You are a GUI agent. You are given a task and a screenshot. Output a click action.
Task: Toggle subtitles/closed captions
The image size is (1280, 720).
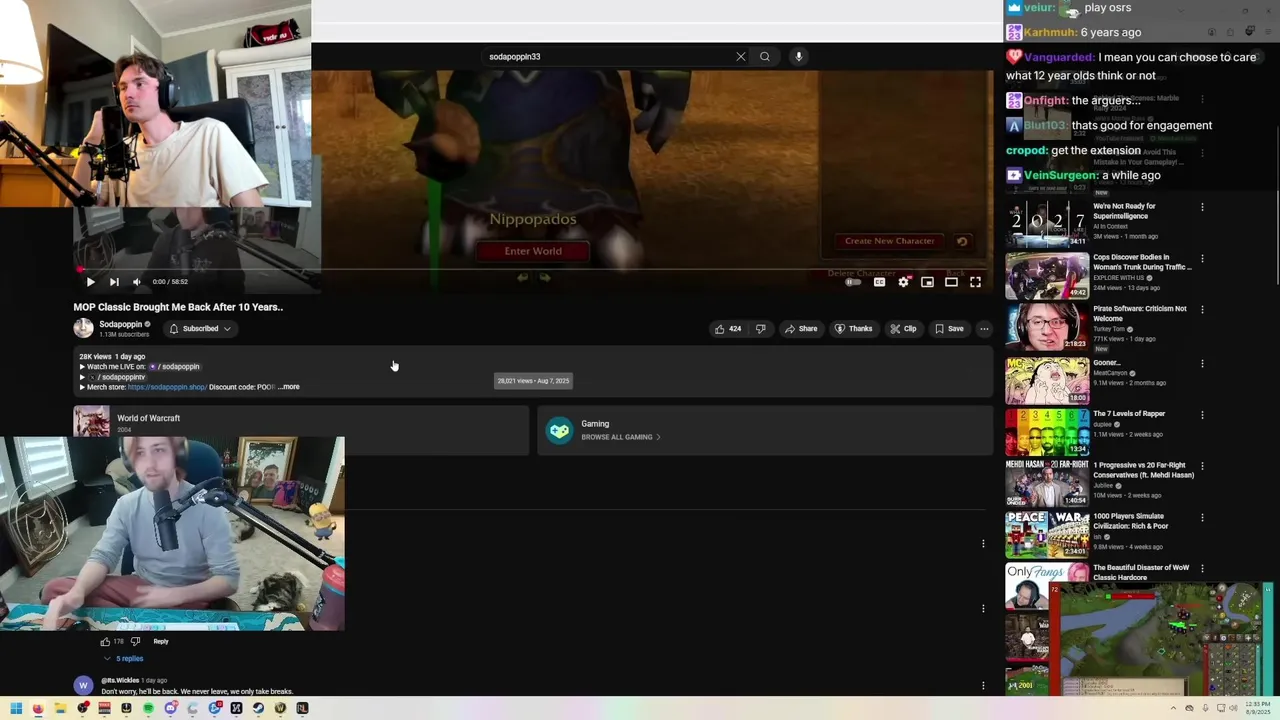[x=879, y=282]
